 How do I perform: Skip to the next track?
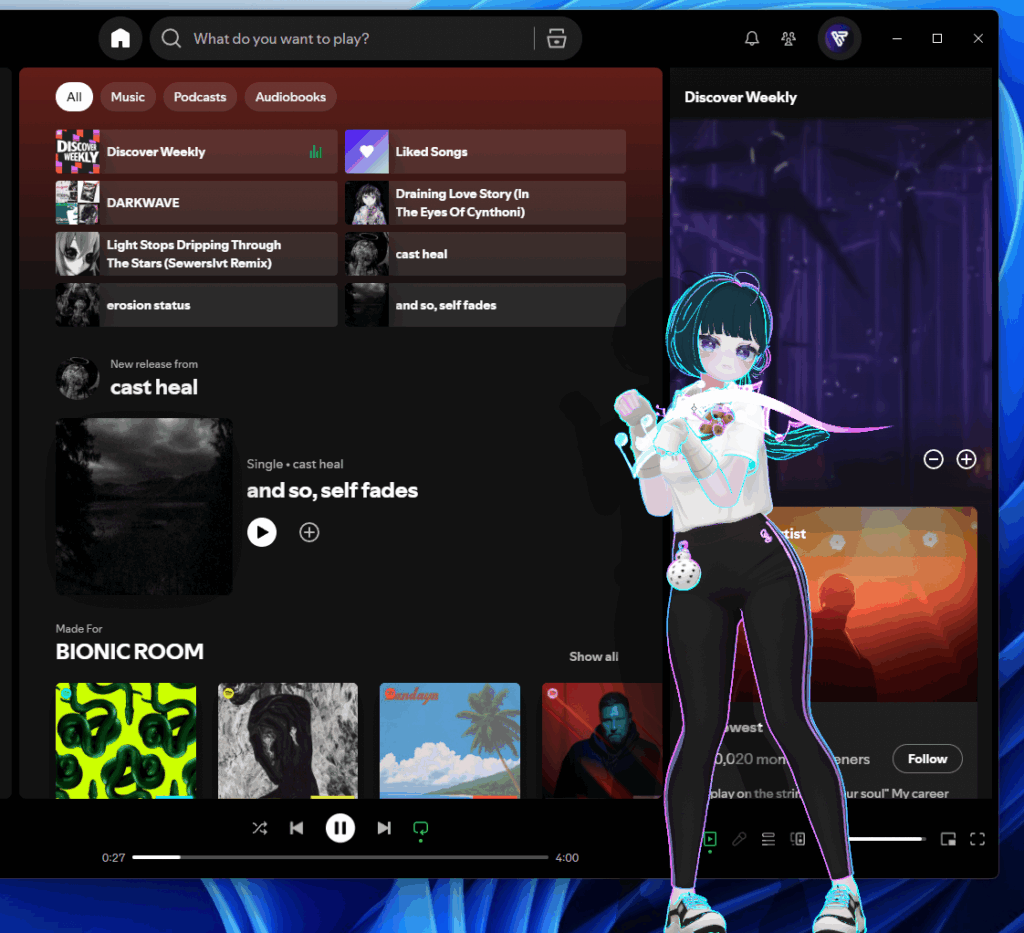tap(384, 828)
